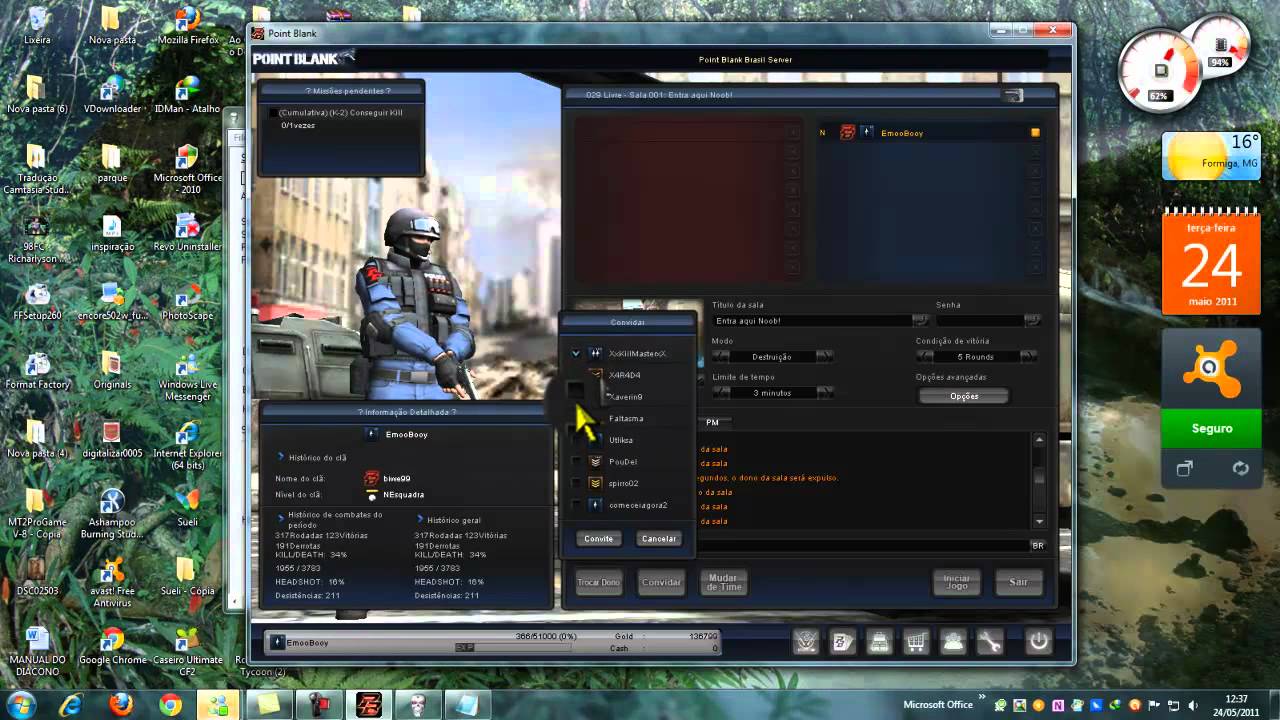The width and height of the screenshot is (1280, 720).
Task: Click the Senha password field
Action: click(979, 321)
